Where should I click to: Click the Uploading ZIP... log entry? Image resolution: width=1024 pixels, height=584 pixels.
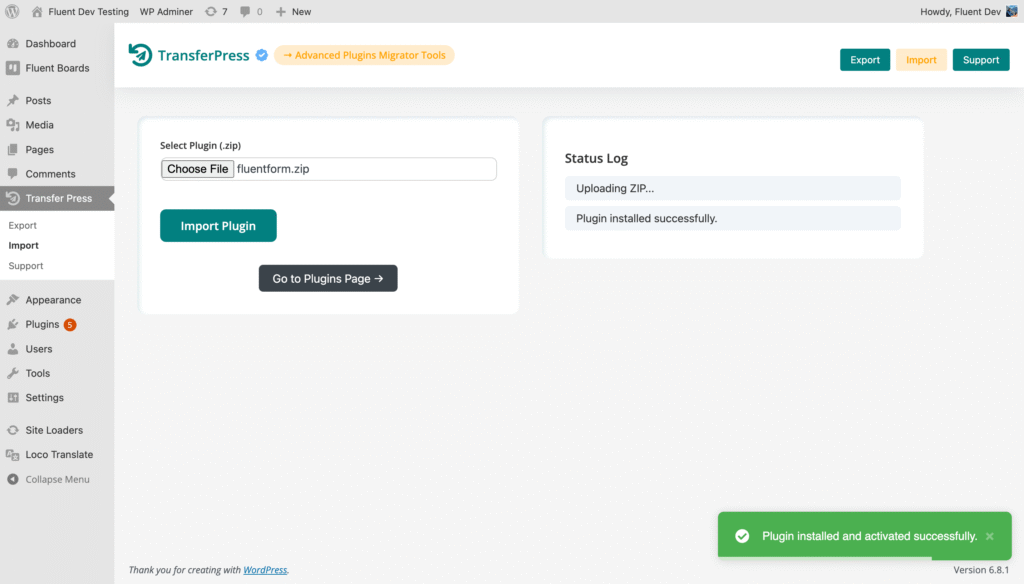click(733, 188)
